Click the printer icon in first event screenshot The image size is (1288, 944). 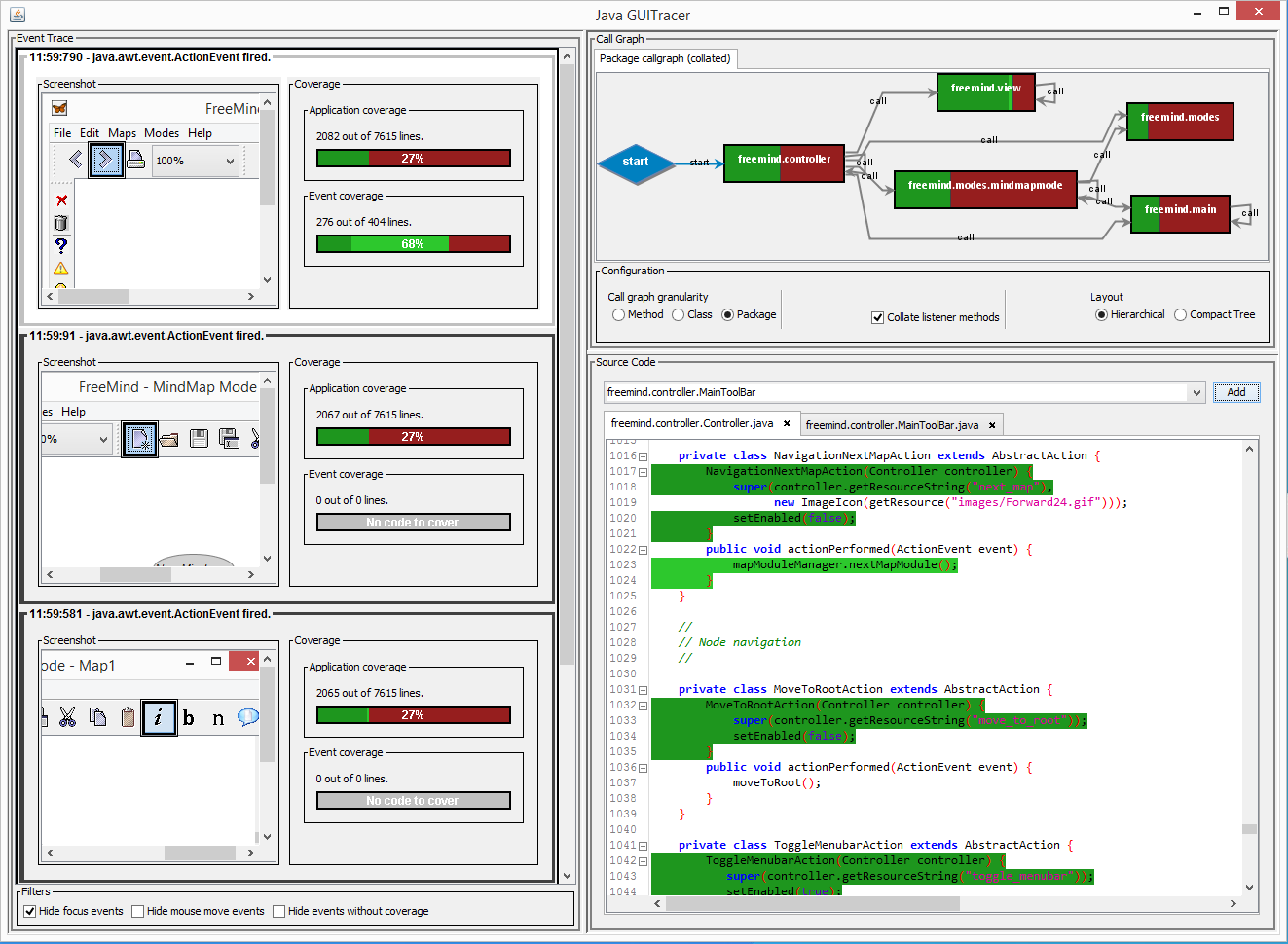pos(136,160)
